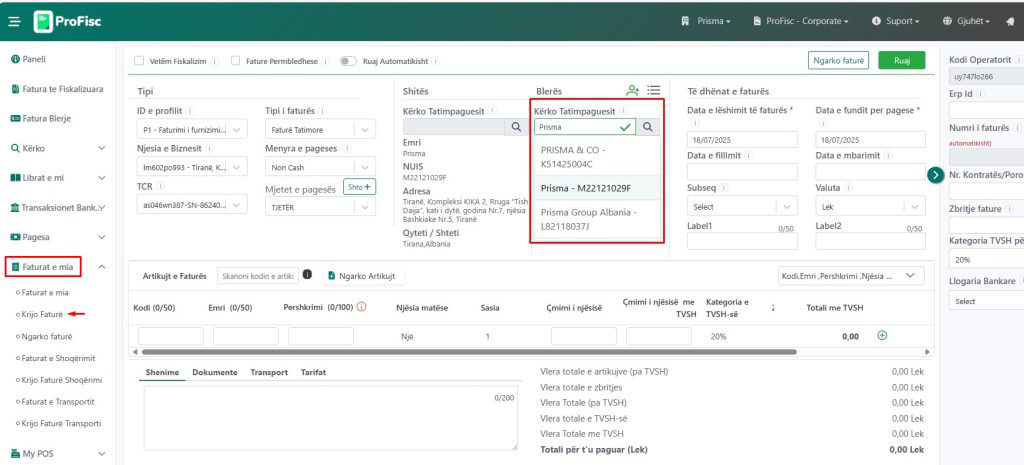Screen dimensions: 1024x465
Task: Open the ProFisc - Corporate header menu
Action: point(801,21)
